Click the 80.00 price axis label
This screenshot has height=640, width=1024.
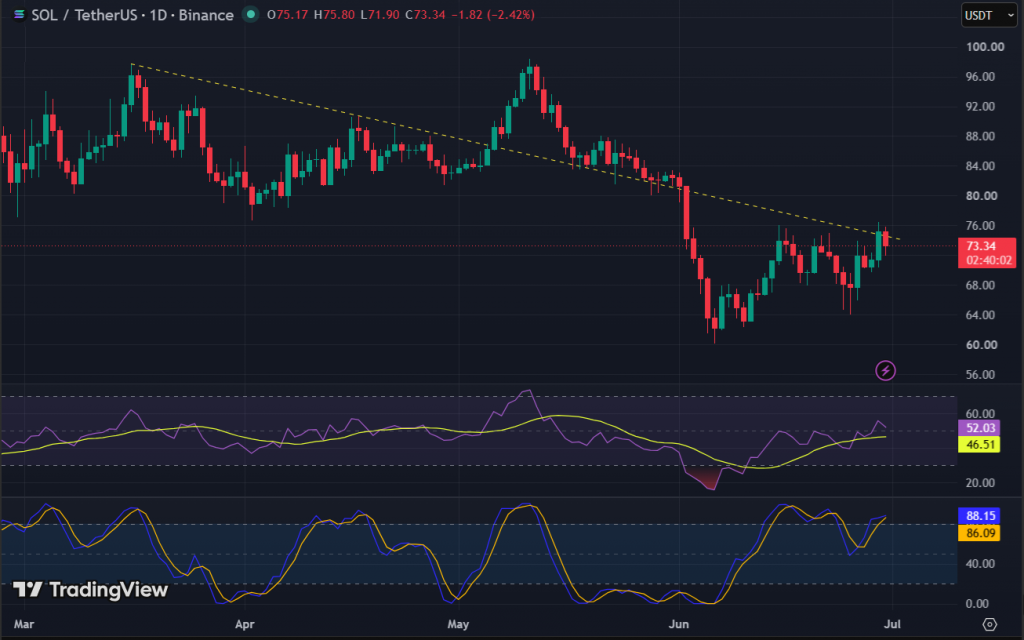[x=980, y=196]
